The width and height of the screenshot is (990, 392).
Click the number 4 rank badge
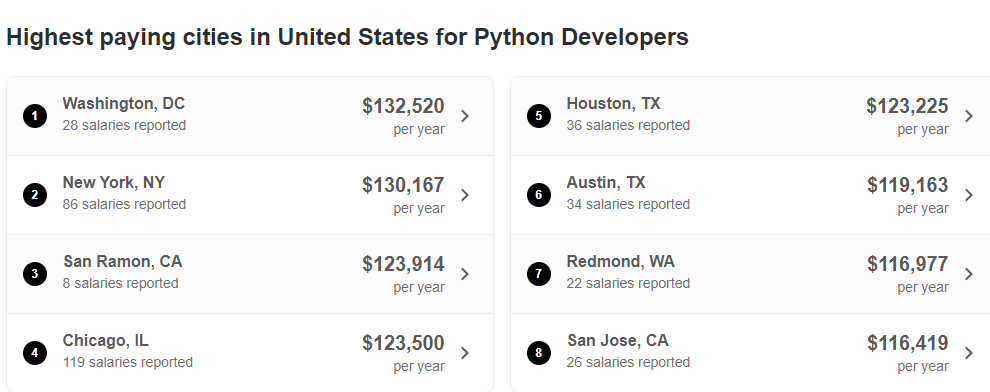coord(35,353)
